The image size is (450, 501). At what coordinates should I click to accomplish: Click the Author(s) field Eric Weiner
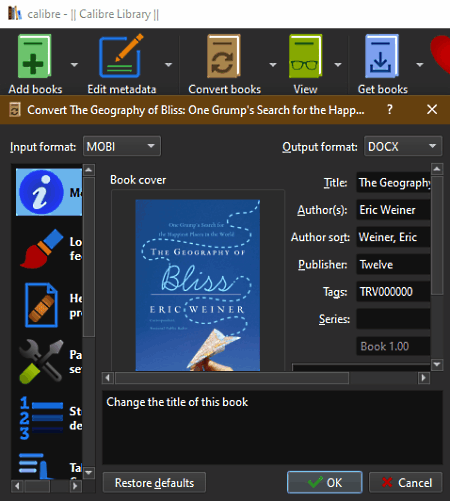393,210
